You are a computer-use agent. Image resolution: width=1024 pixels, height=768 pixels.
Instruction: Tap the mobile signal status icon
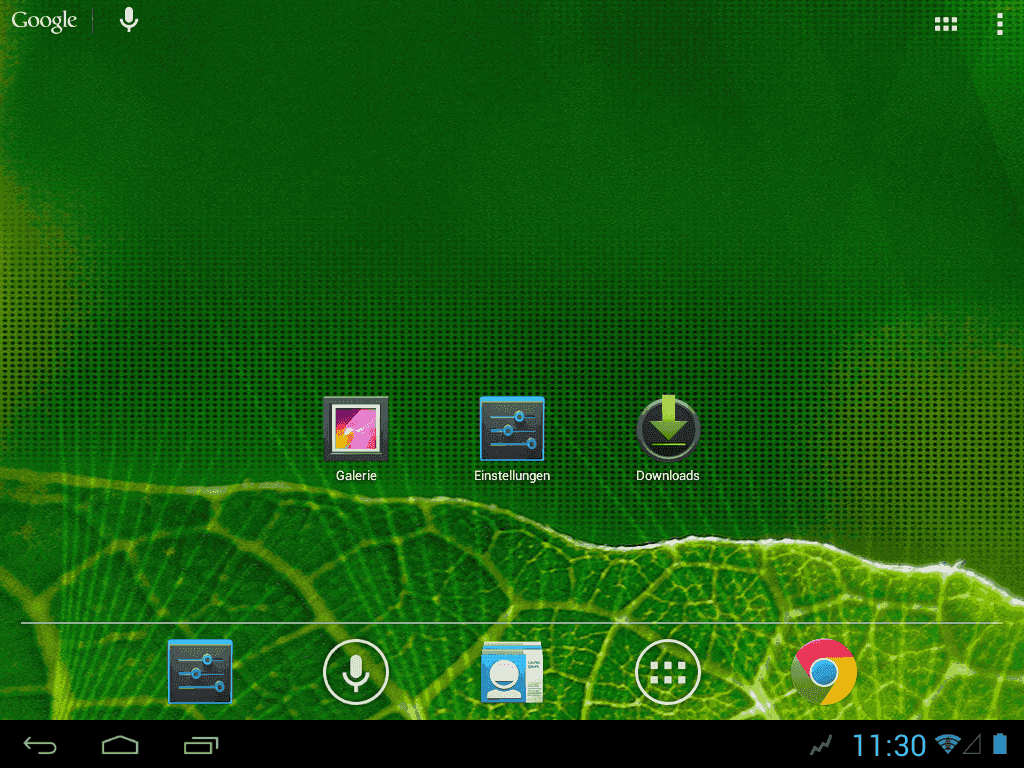[972, 744]
